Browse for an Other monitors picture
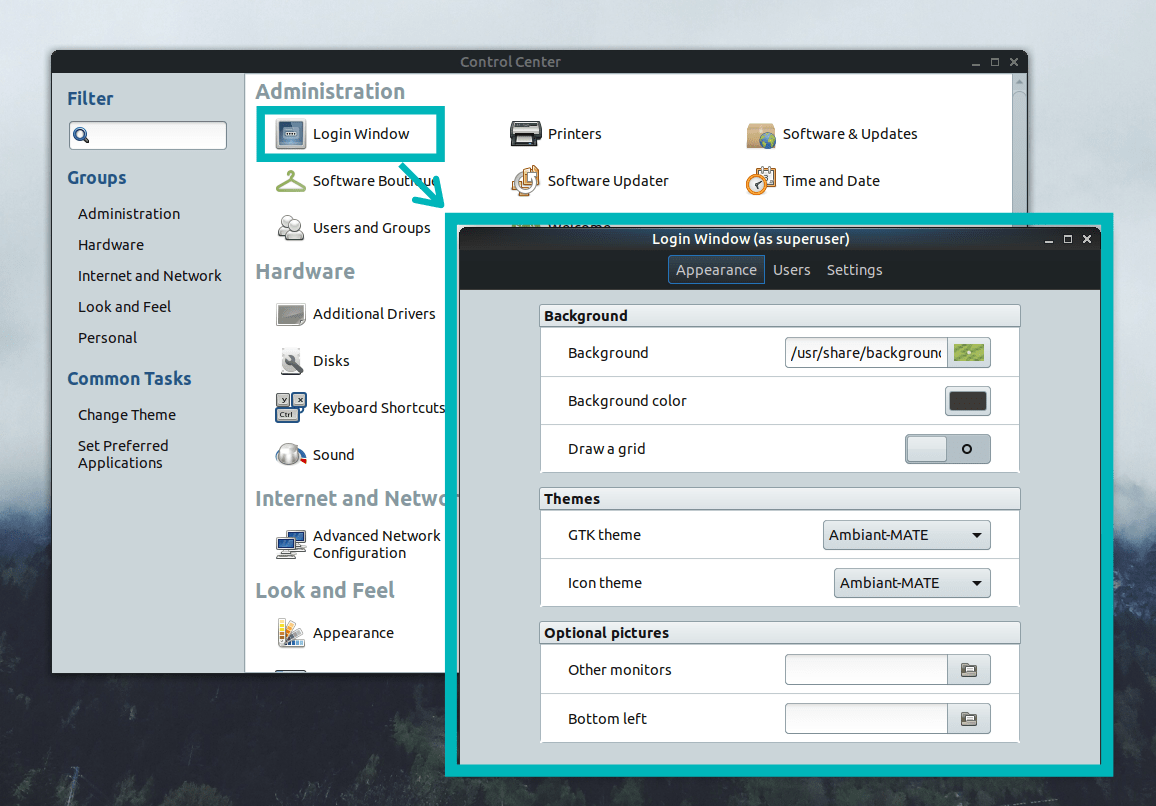Image resolution: width=1156 pixels, height=806 pixels. pos(968,669)
